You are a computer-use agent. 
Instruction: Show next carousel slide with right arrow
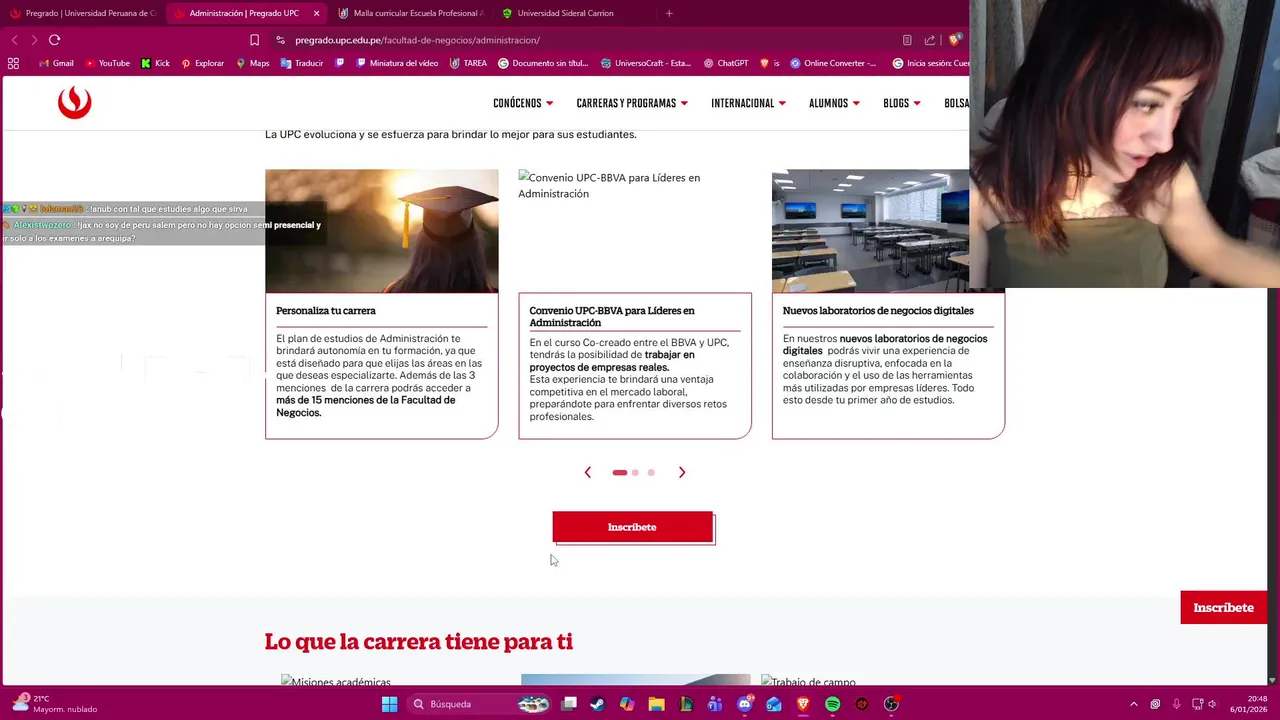[682, 472]
